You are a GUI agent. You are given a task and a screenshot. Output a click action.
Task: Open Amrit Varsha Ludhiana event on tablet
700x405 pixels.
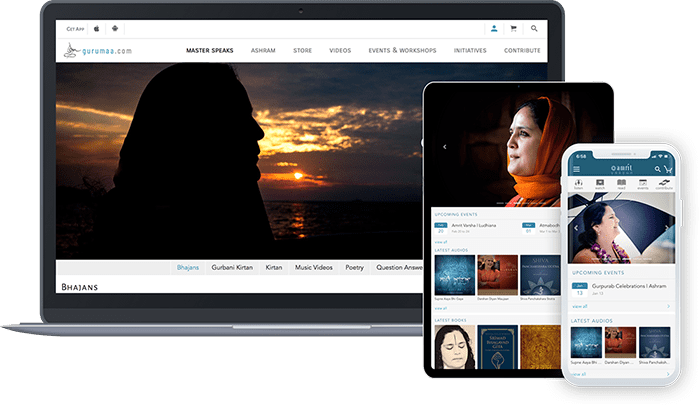coord(473,225)
